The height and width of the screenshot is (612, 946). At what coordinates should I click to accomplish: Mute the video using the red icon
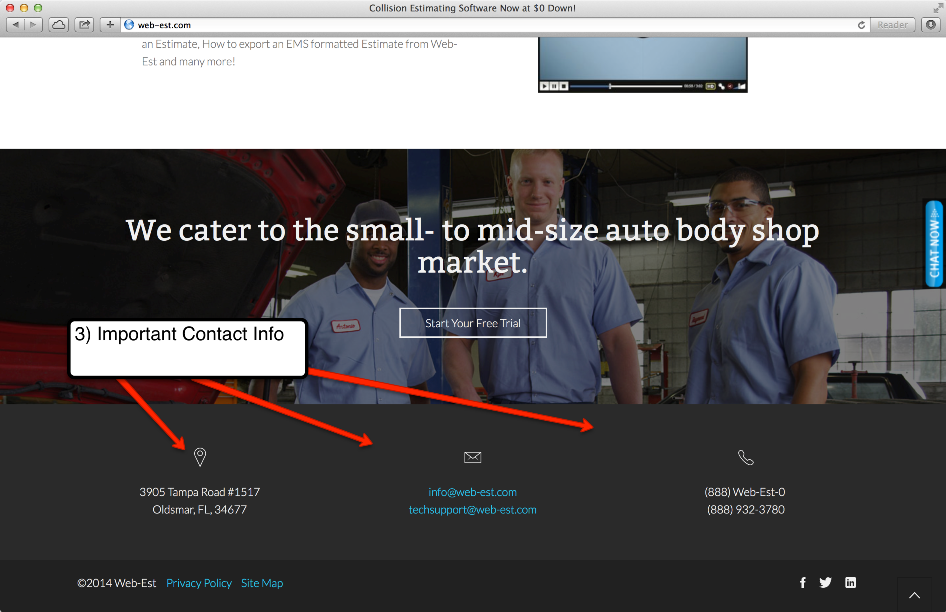click(730, 86)
